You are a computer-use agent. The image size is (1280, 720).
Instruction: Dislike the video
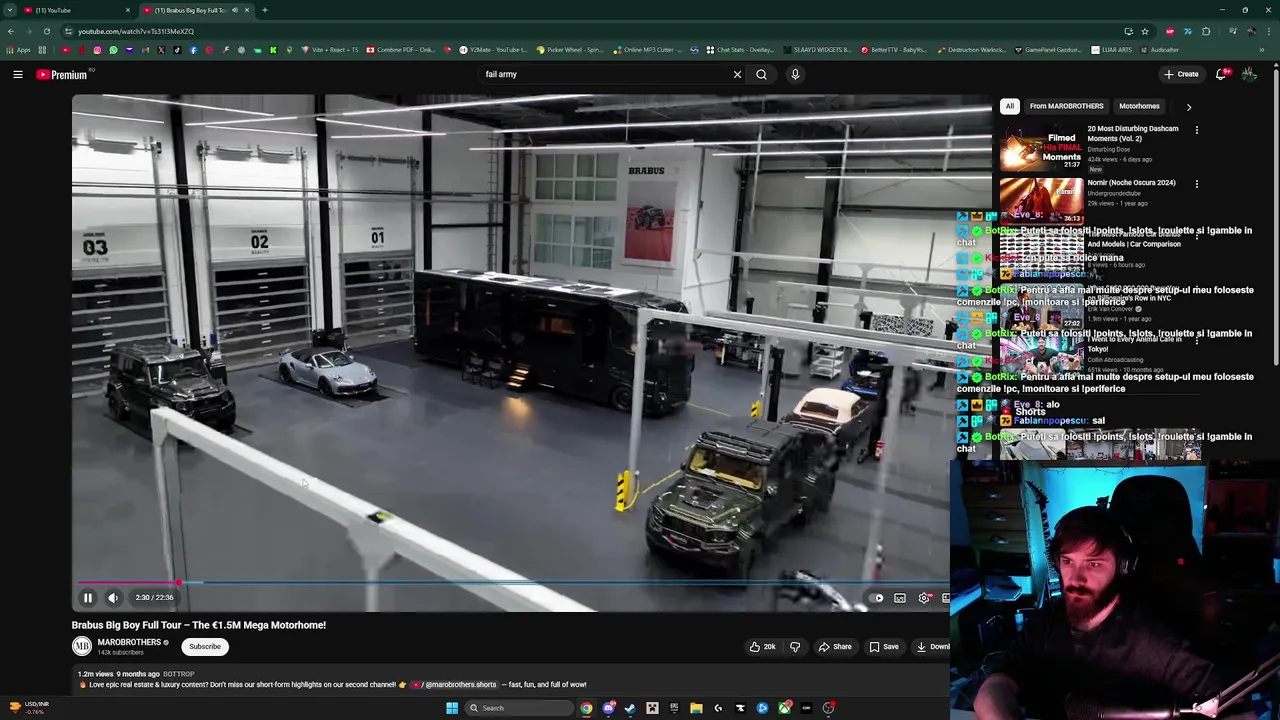[795, 647]
